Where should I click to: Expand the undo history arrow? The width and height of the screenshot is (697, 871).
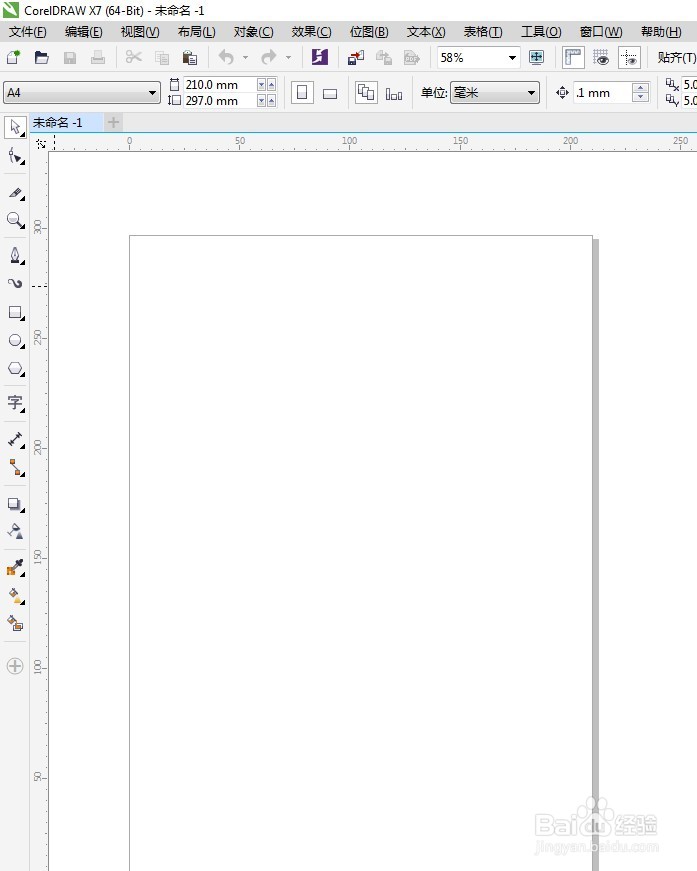coord(245,57)
